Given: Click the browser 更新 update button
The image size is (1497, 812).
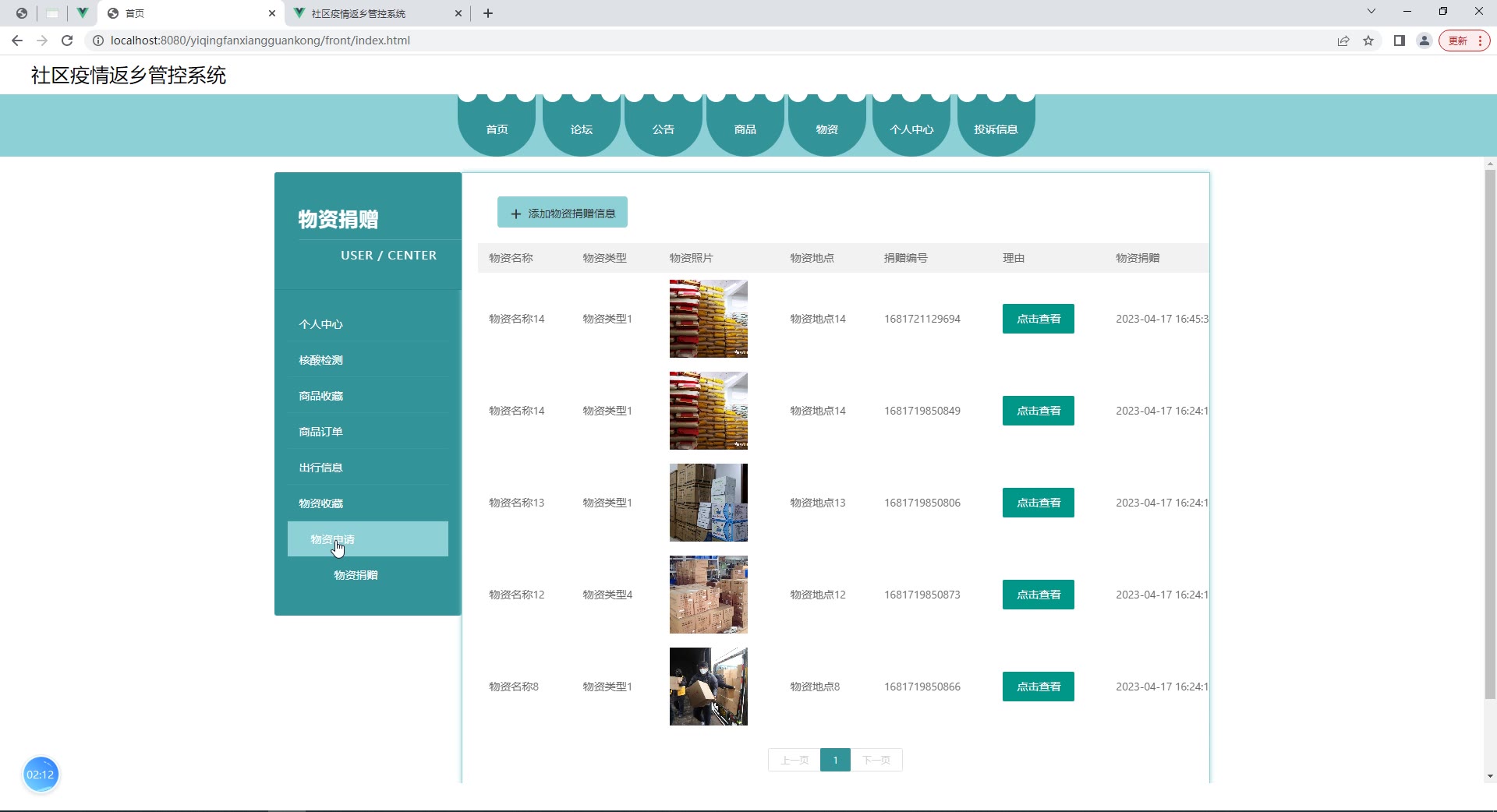Looking at the screenshot, I should [1464, 41].
